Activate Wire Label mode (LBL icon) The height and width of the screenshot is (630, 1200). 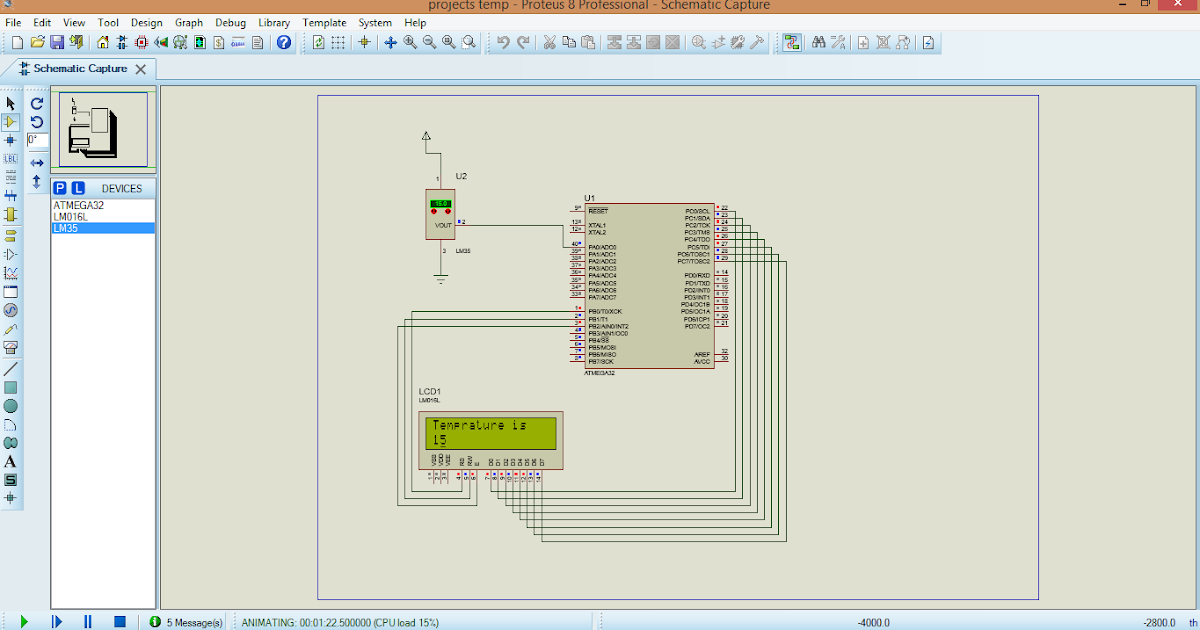(11, 158)
